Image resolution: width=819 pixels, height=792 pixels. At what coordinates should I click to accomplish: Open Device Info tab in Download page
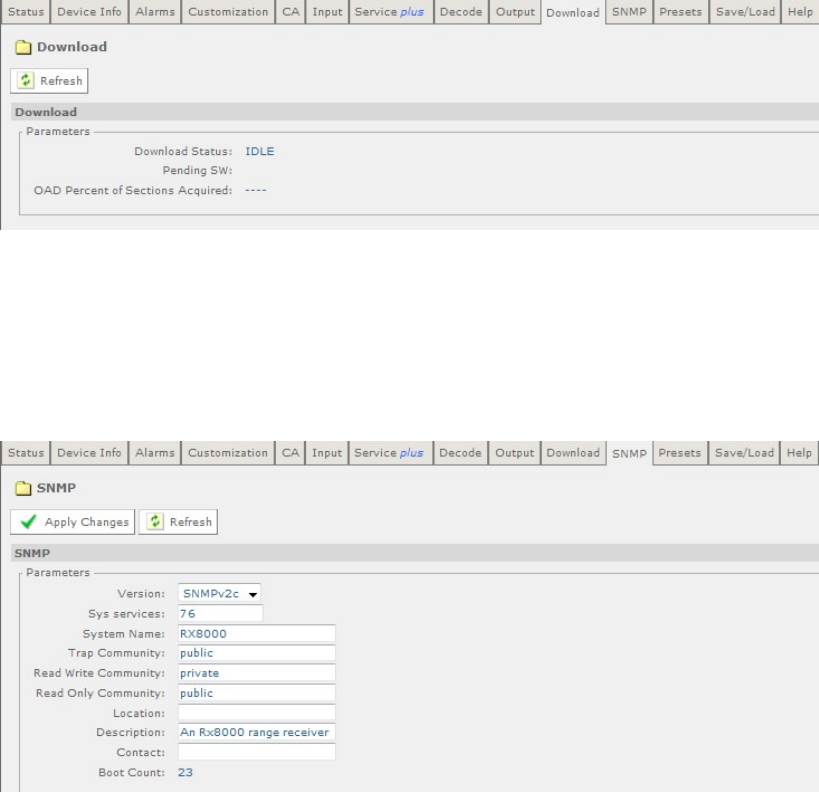click(x=89, y=11)
